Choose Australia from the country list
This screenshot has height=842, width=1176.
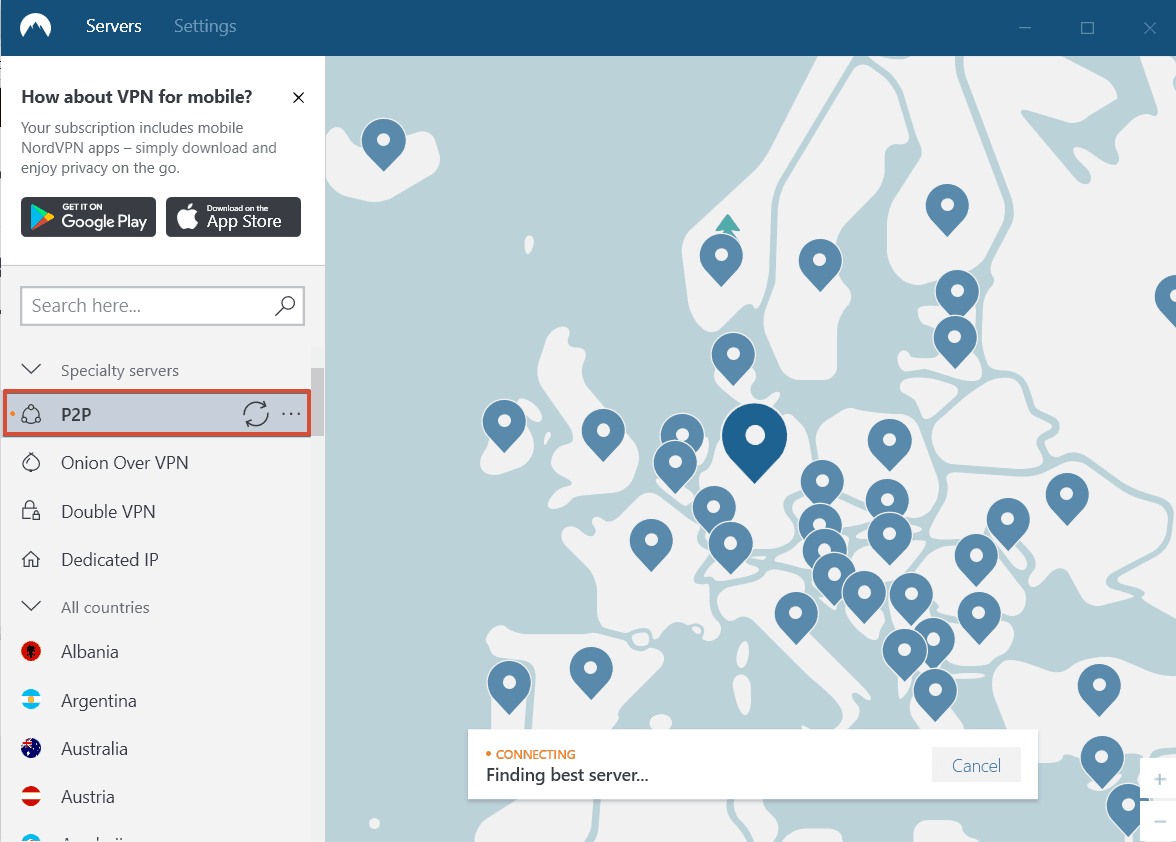click(94, 748)
